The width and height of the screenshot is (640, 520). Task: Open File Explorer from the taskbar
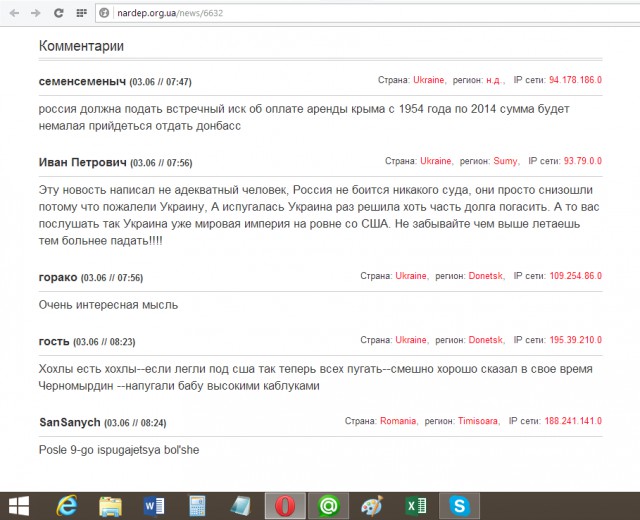tap(110, 506)
